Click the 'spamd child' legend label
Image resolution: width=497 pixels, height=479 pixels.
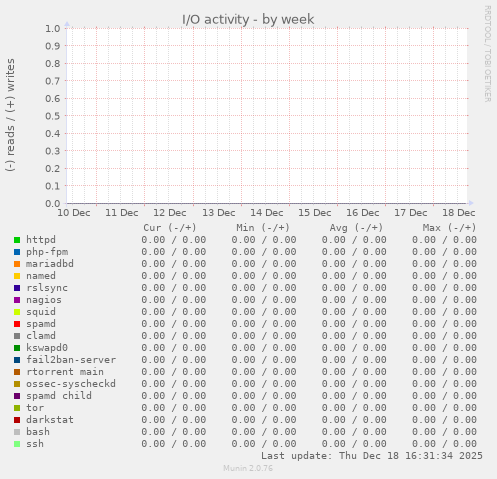coord(59,396)
